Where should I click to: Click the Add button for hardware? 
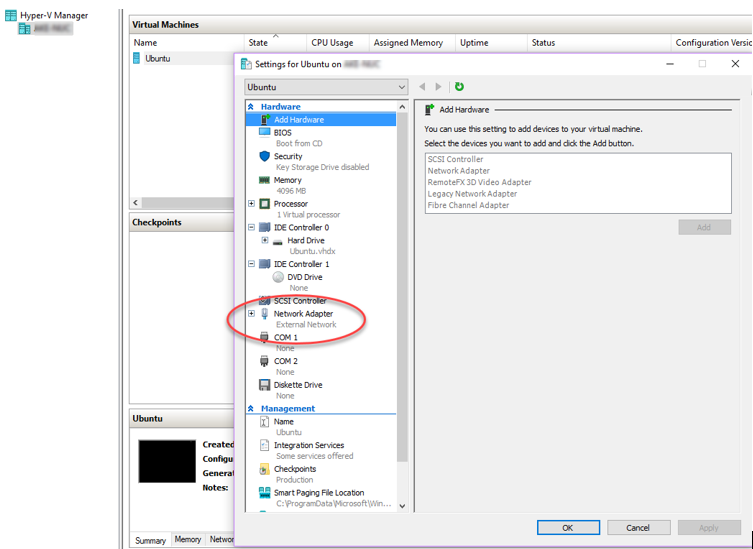tap(704, 227)
